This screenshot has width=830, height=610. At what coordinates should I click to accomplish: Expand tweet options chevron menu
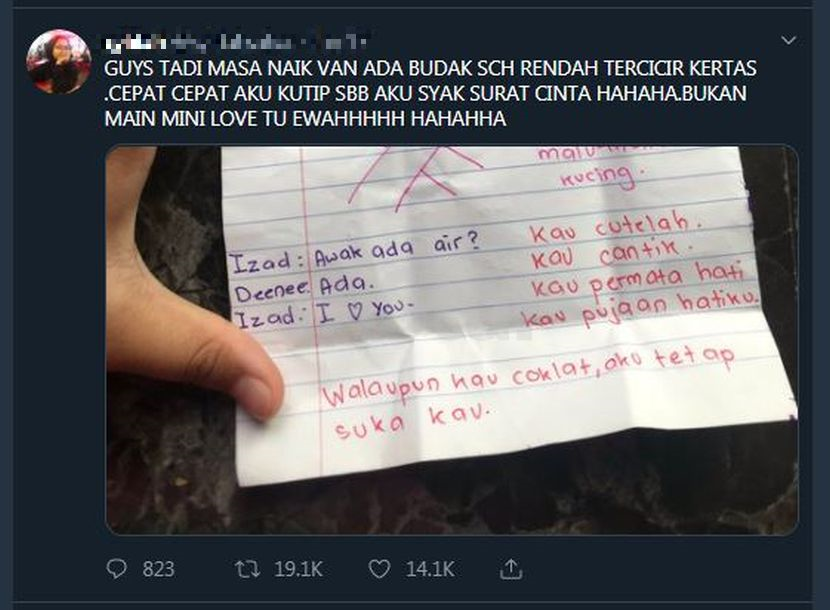(x=789, y=40)
